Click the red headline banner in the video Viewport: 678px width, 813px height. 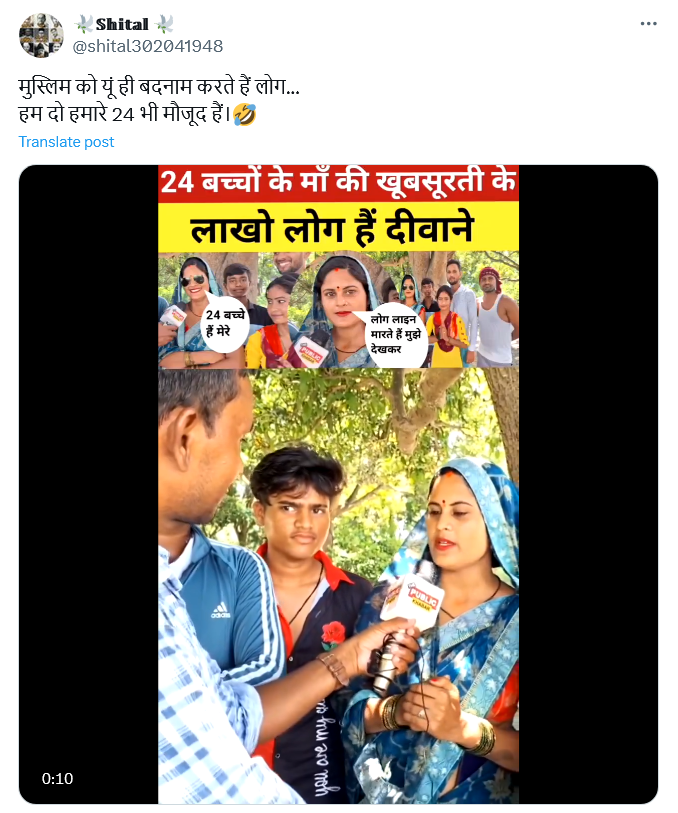[x=338, y=183]
